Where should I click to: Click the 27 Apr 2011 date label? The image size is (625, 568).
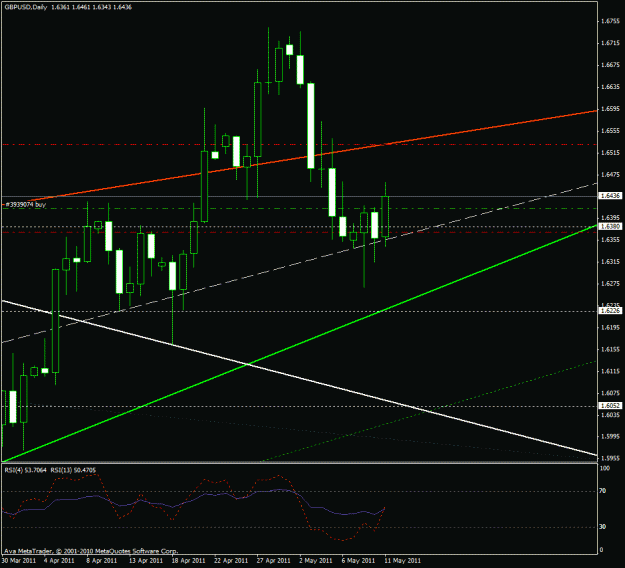point(274,561)
